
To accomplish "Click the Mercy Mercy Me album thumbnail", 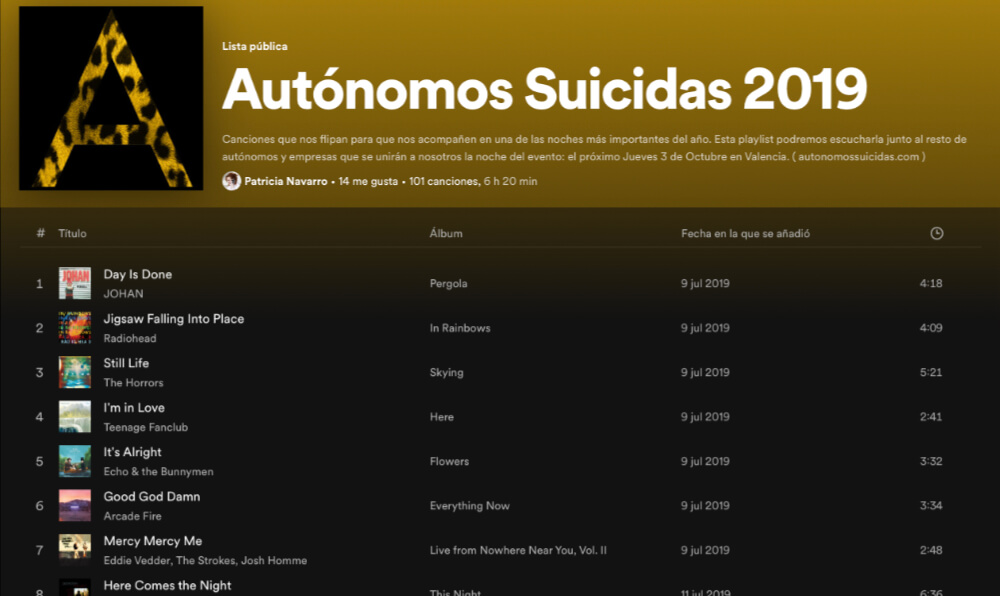I will tap(75, 550).
